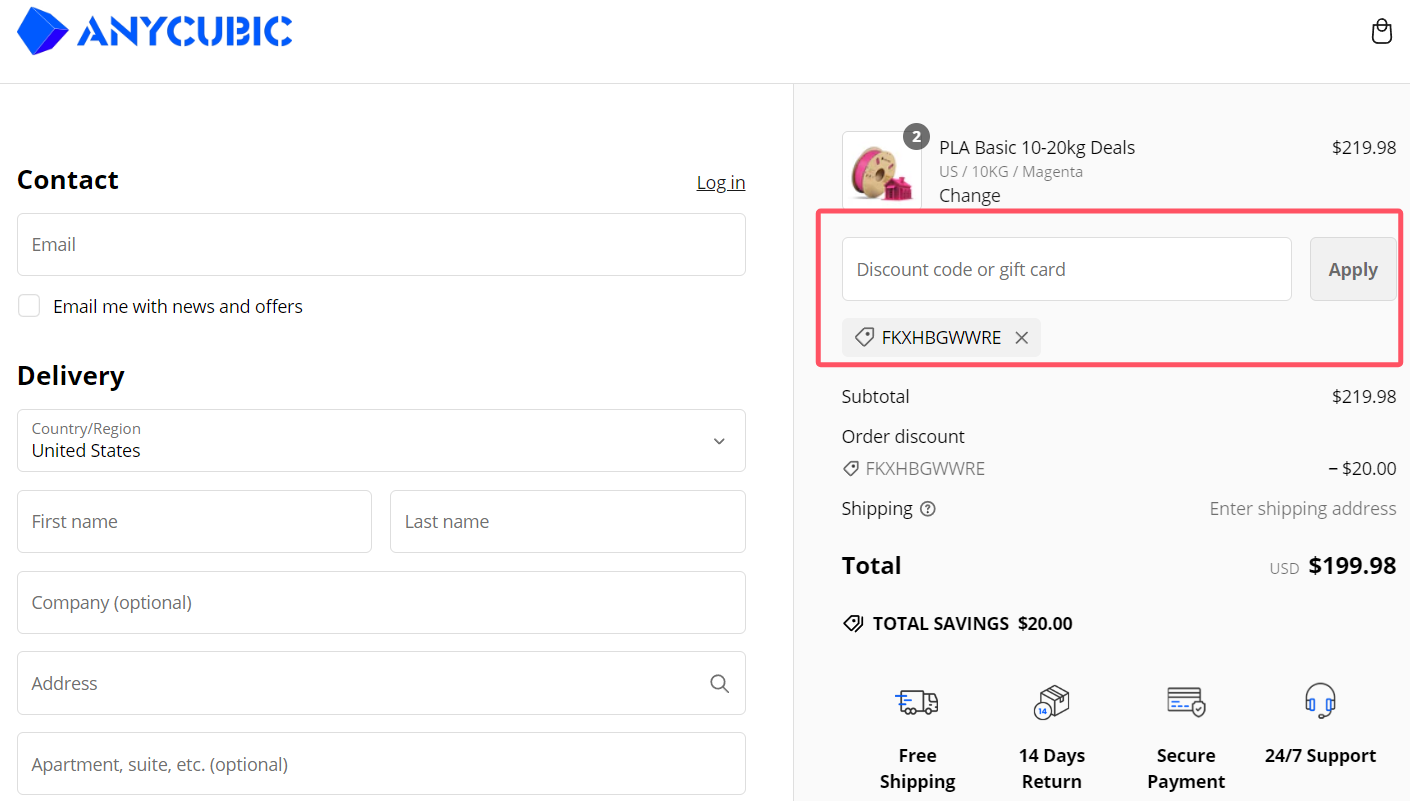Click the Total Savings tag icon
This screenshot has width=1410, height=801.
point(853,624)
